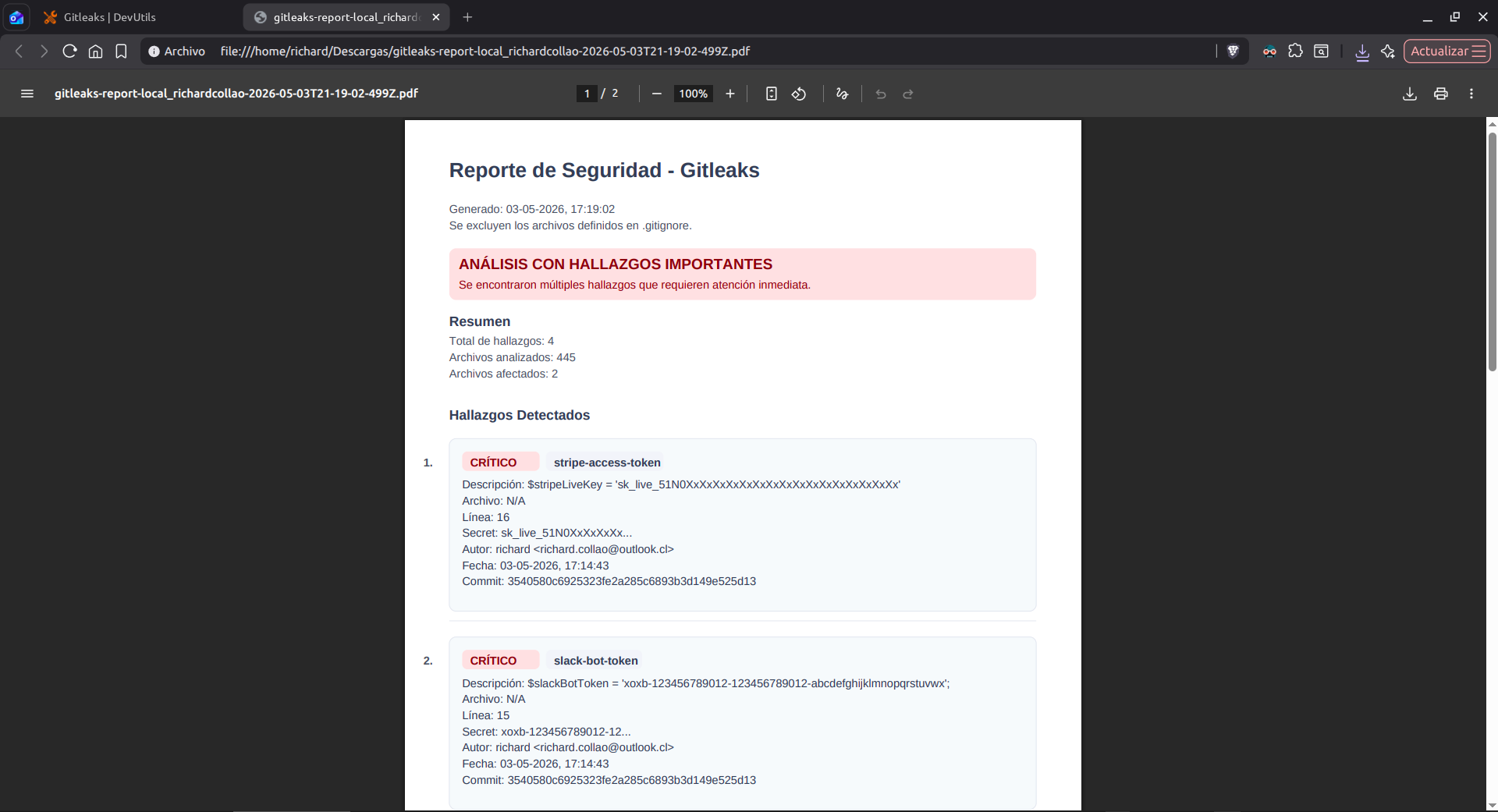Select the PDF draw annotation tool
Screen dimensions: 1498x812
(842, 94)
